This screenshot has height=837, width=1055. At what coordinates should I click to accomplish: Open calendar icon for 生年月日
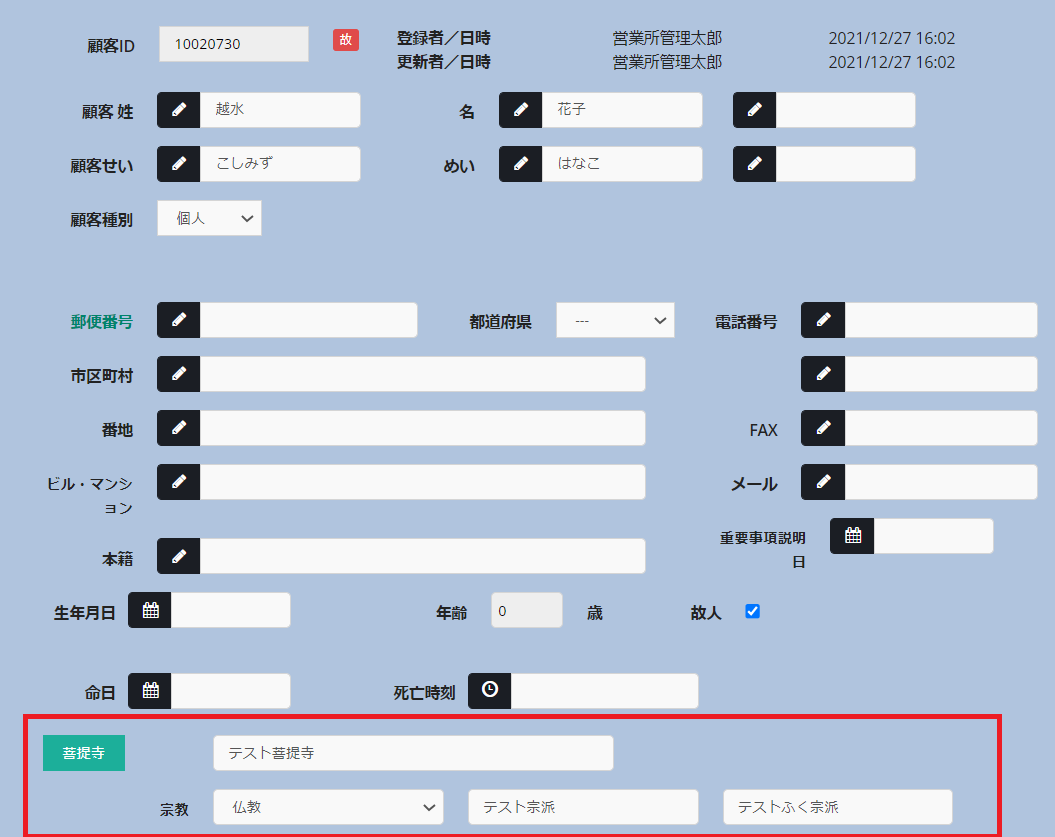(x=150, y=610)
